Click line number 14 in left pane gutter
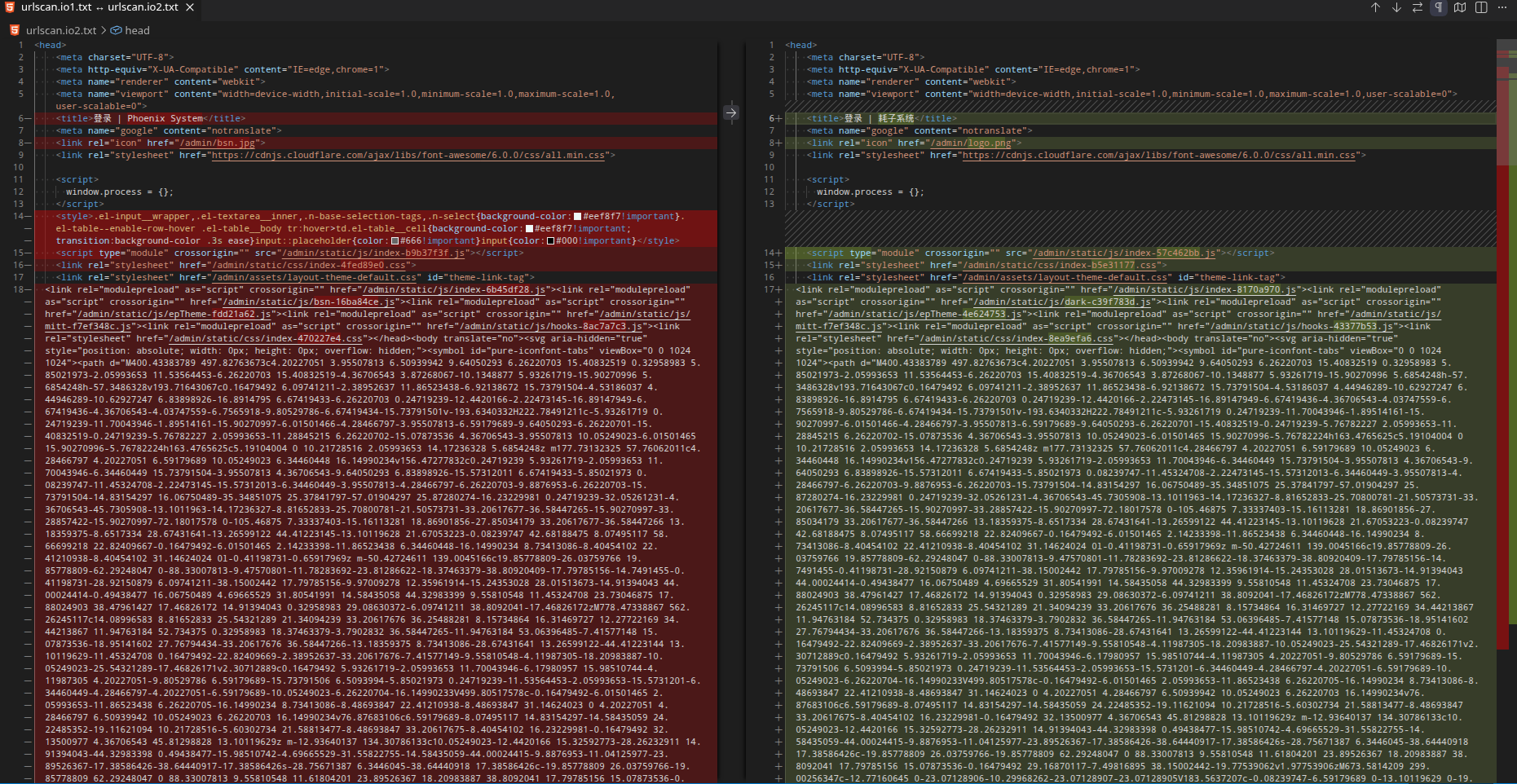This screenshot has height=784, width=1517. 18,217
